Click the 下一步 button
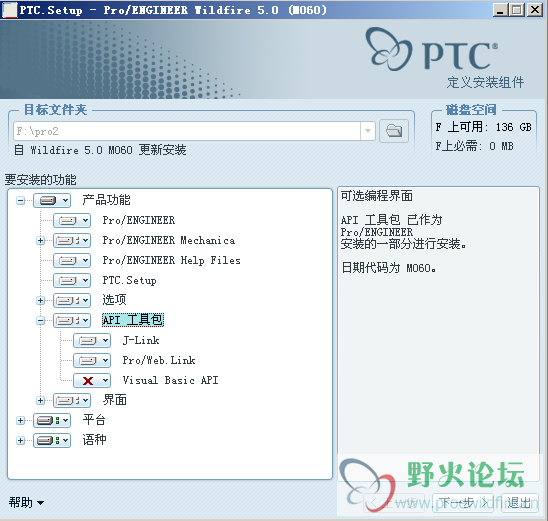Screen dimensions: 548x521 (x=463, y=503)
